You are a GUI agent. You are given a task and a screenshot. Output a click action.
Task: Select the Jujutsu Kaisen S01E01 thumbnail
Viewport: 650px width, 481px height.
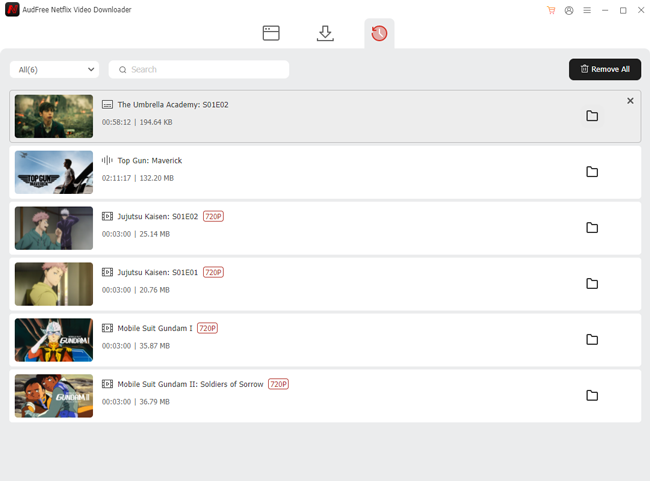pyautogui.click(x=54, y=284)
